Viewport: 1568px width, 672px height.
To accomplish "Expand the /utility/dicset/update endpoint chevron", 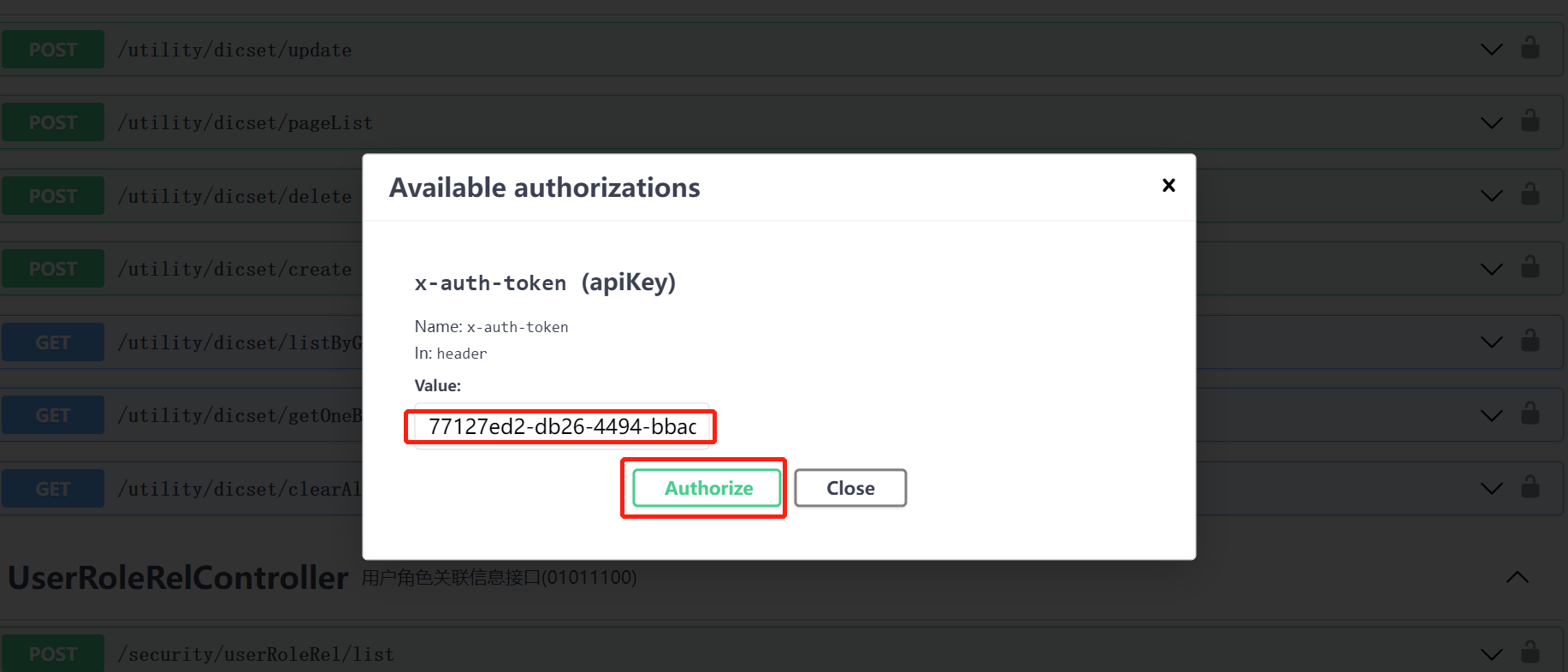I will [x=1491, y=50].
